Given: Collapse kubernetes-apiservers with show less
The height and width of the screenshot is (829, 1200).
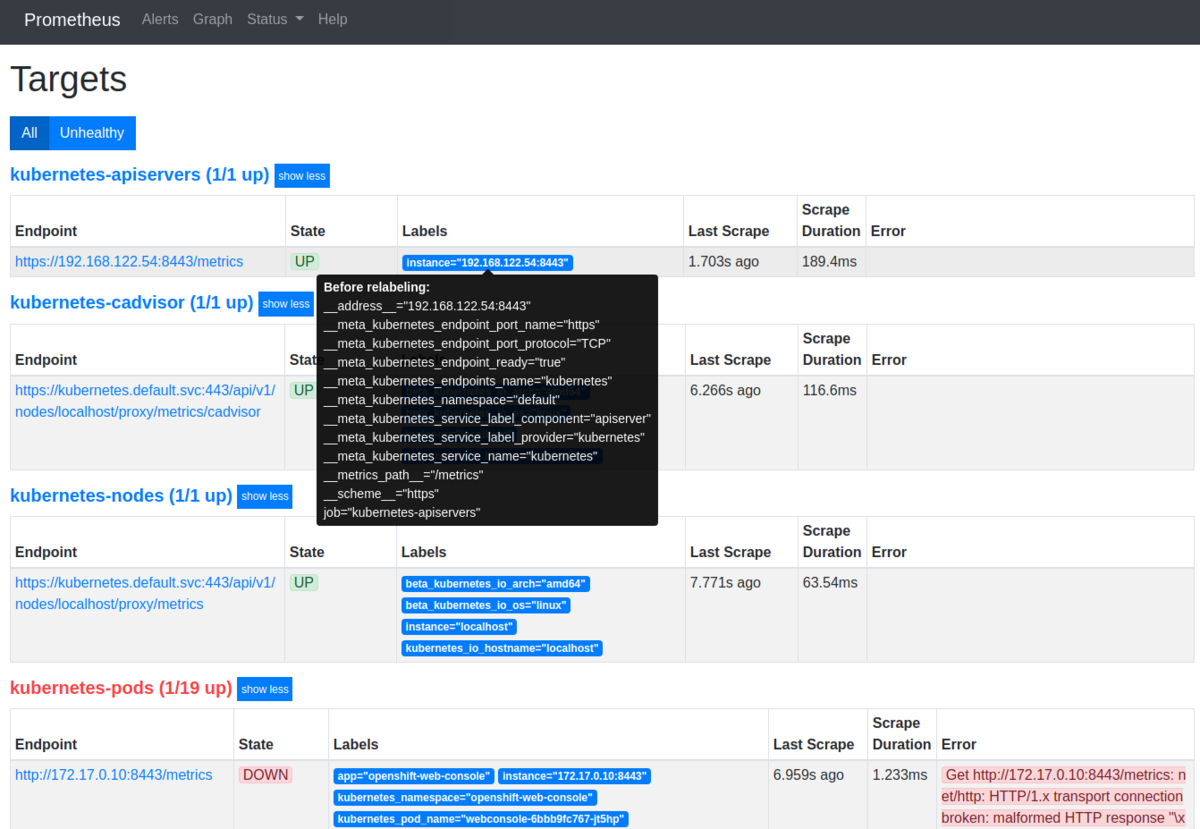Looking at the screenshot, I should (x=302, y=176).
